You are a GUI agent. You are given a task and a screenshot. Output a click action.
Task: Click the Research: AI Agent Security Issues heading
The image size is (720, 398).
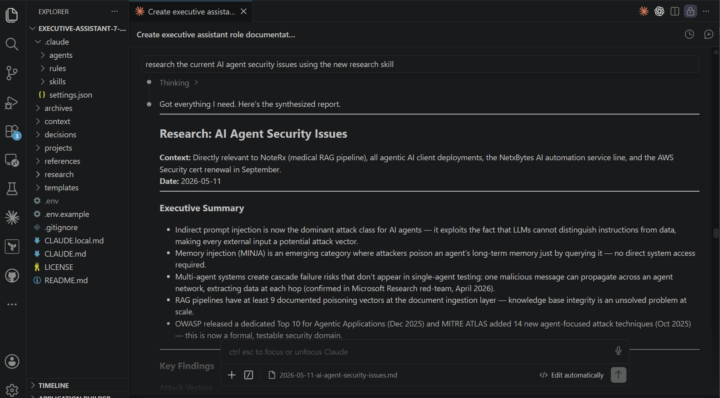click(x=253, y=134)
